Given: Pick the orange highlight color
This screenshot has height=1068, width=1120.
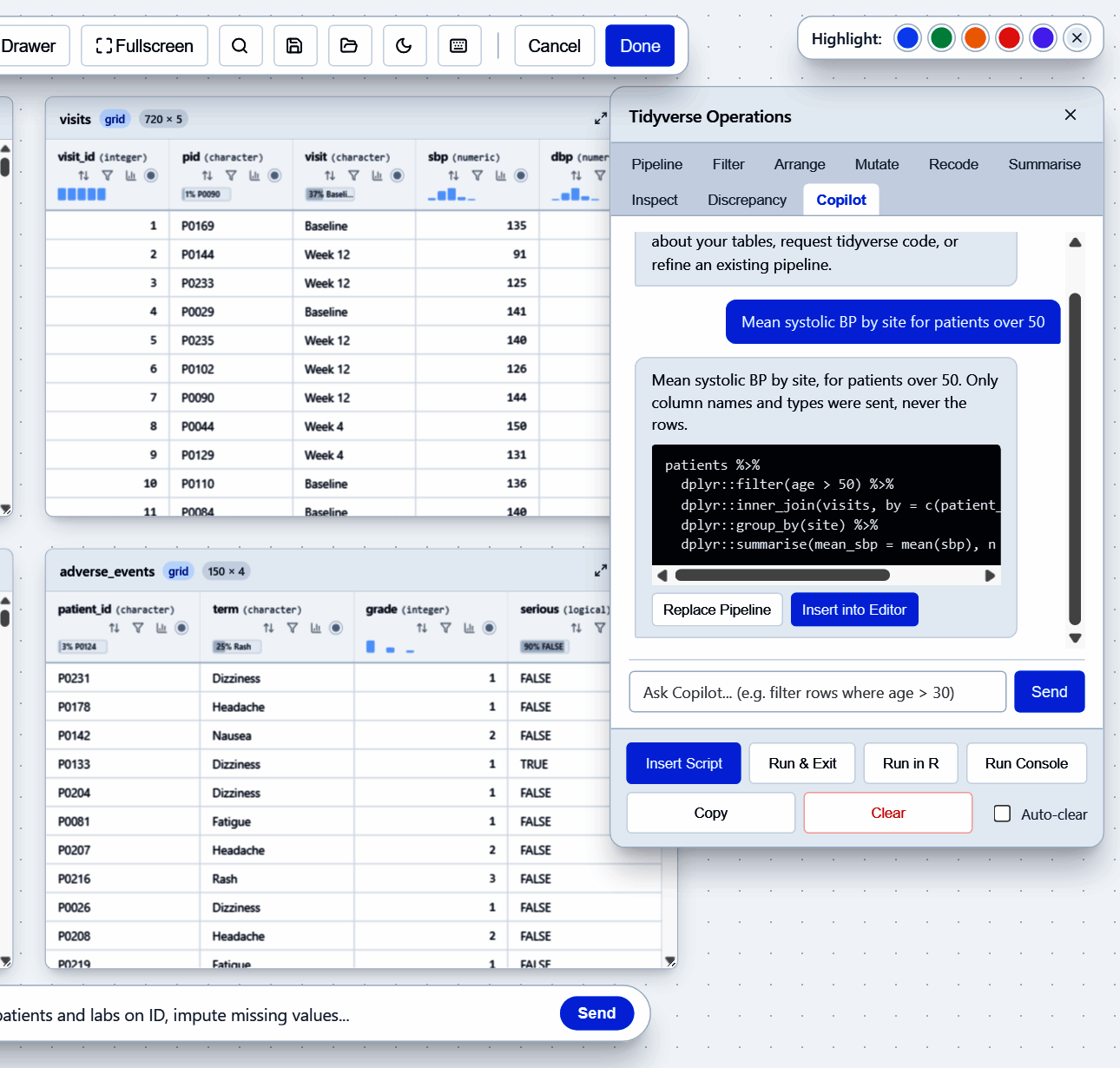Looking at the screenshot, I should pyautogui.click(x=975, y=38).
